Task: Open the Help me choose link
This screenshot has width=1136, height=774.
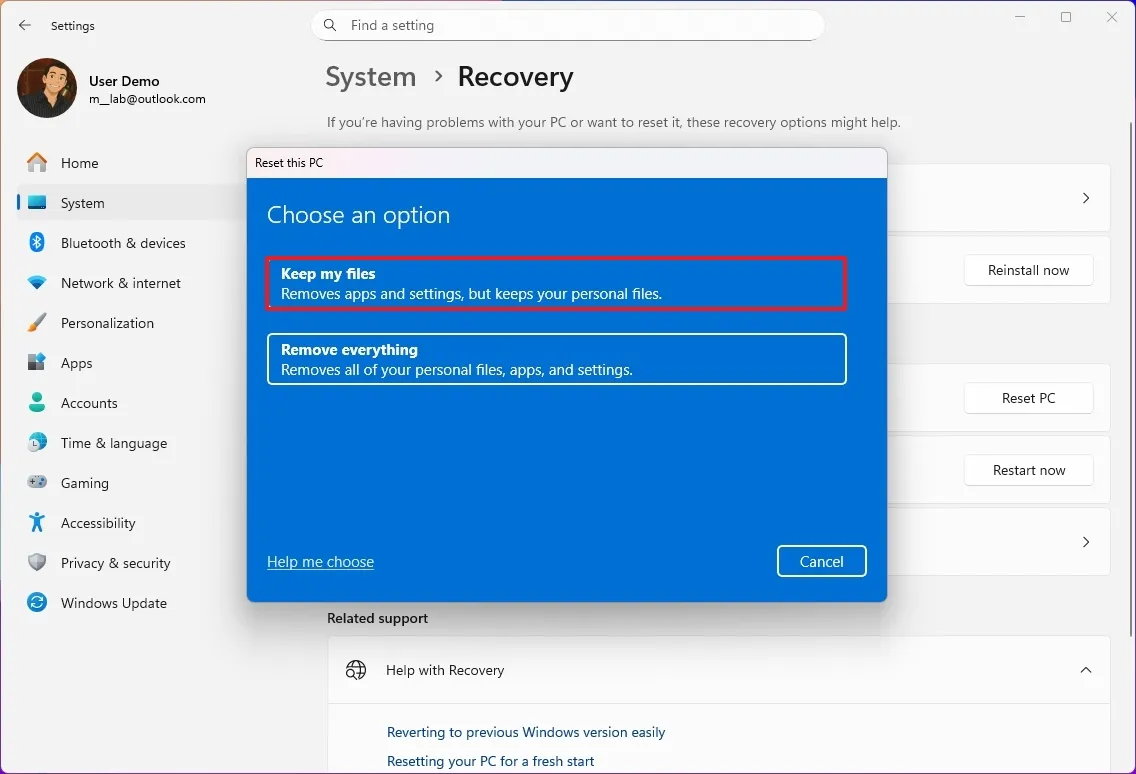Action: (x=320, y=561)
